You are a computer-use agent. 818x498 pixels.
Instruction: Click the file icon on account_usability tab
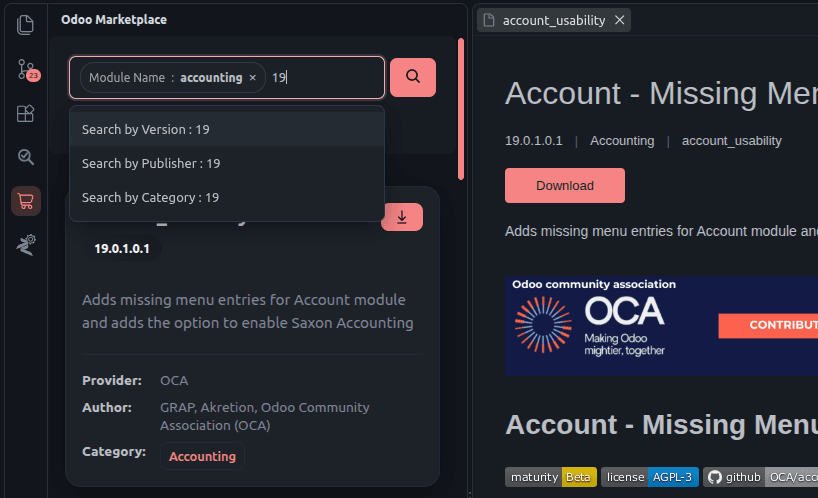point(489,20)
